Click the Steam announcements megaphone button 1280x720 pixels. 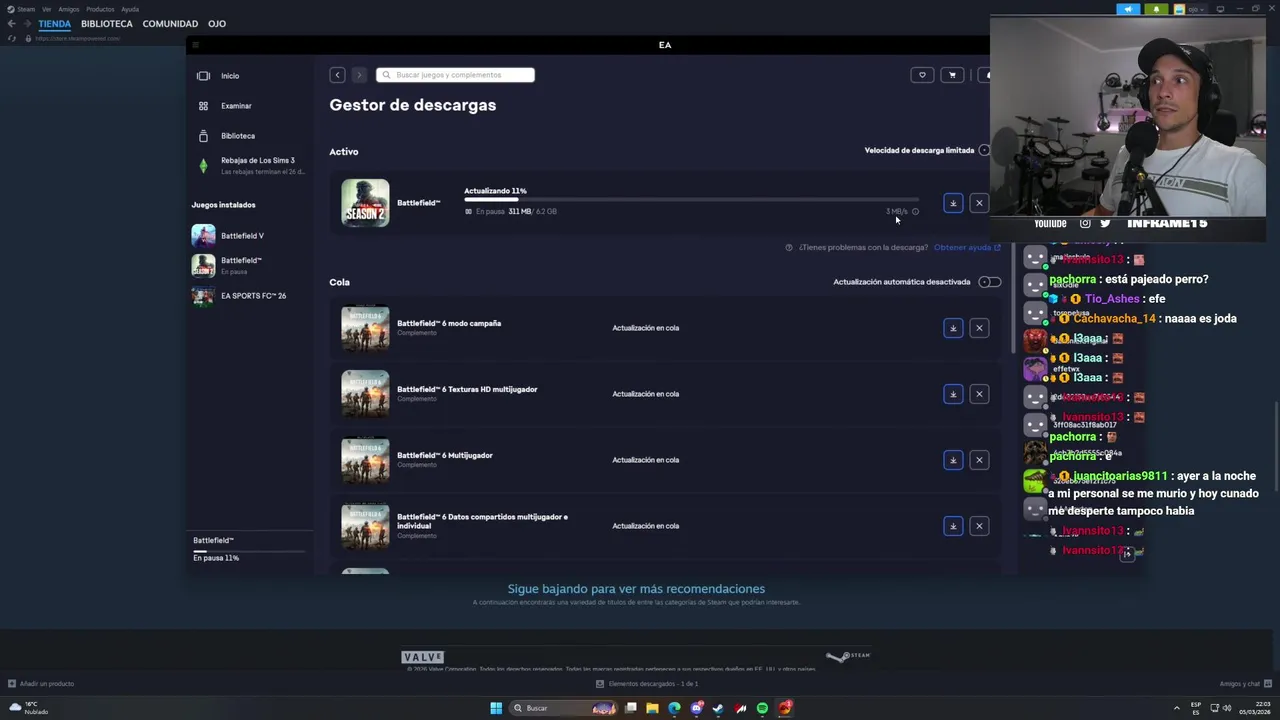[x=1128, y=9]
